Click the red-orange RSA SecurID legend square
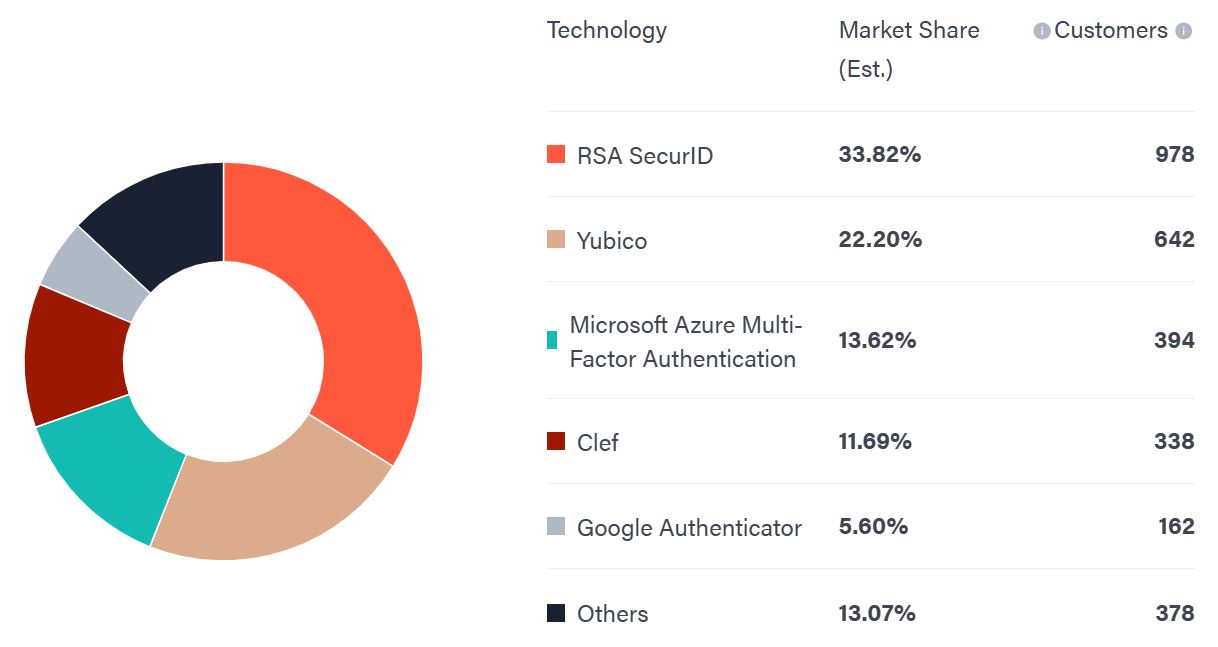The image size is (1218, 647). coord(556,154)
